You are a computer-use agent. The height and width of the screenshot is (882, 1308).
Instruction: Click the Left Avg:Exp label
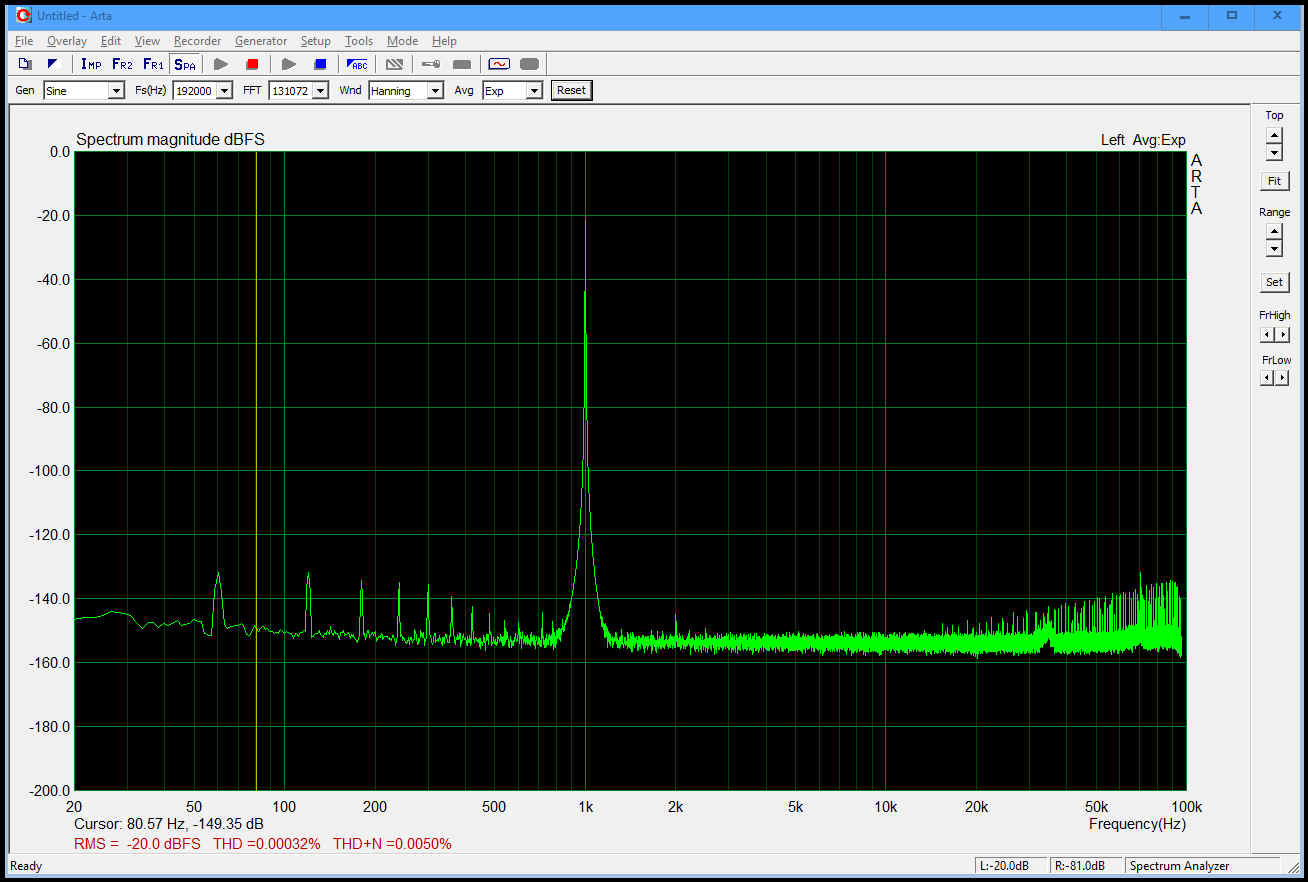point(1143,140)
